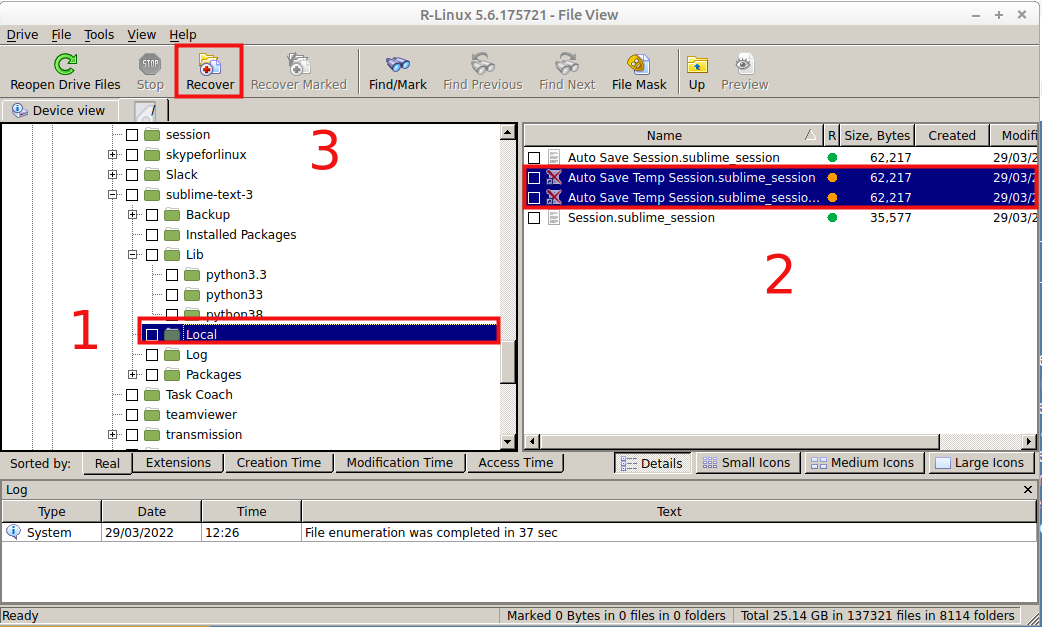Screen dimensions: 1042x627
Task: Click the Creation Time sort button
Action: (277, 462)
